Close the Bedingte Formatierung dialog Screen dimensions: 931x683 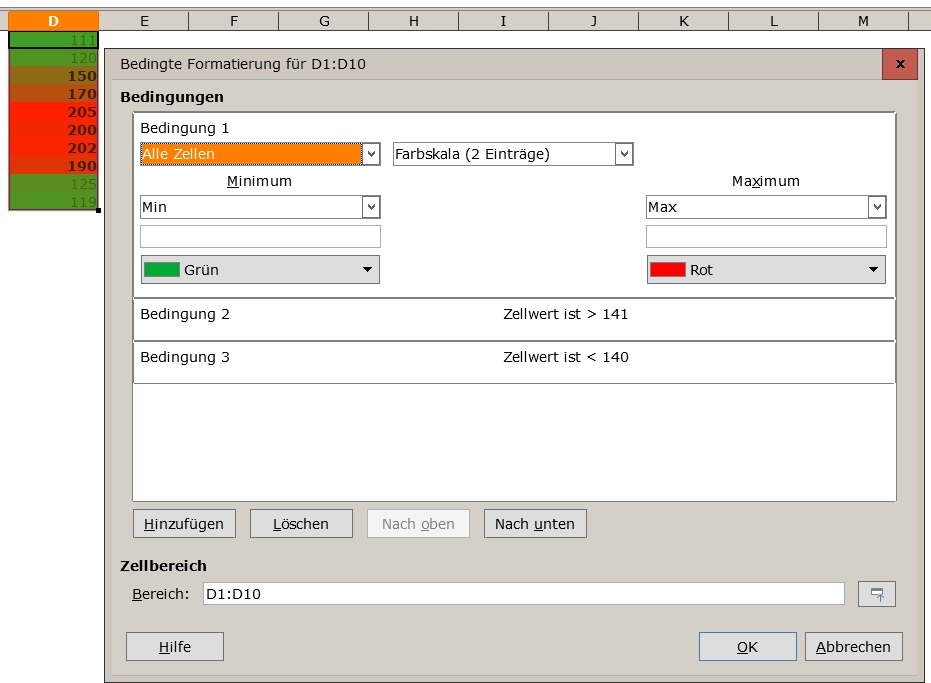899,64
